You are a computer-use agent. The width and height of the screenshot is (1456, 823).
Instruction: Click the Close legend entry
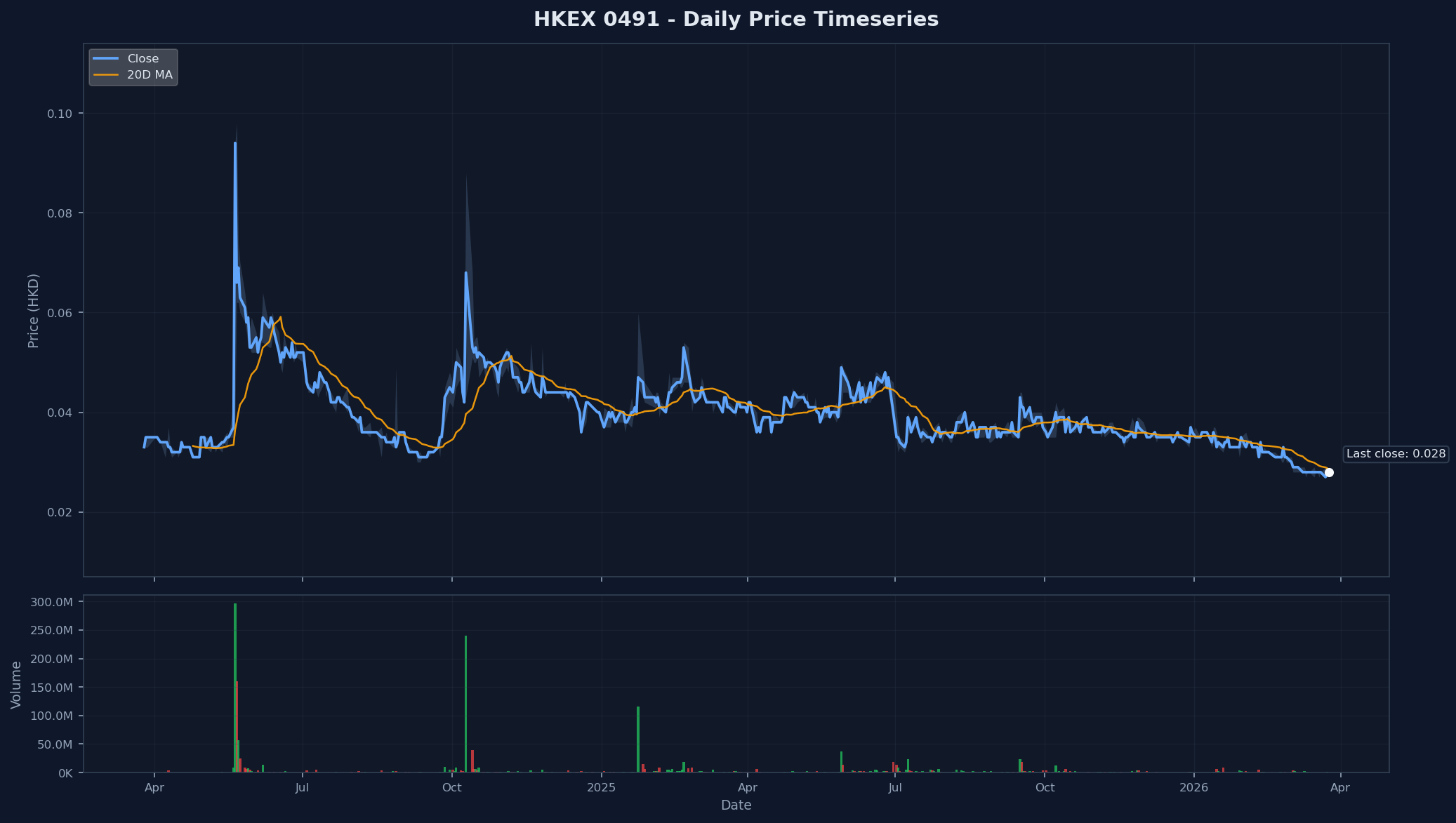(x=133, y=59)
